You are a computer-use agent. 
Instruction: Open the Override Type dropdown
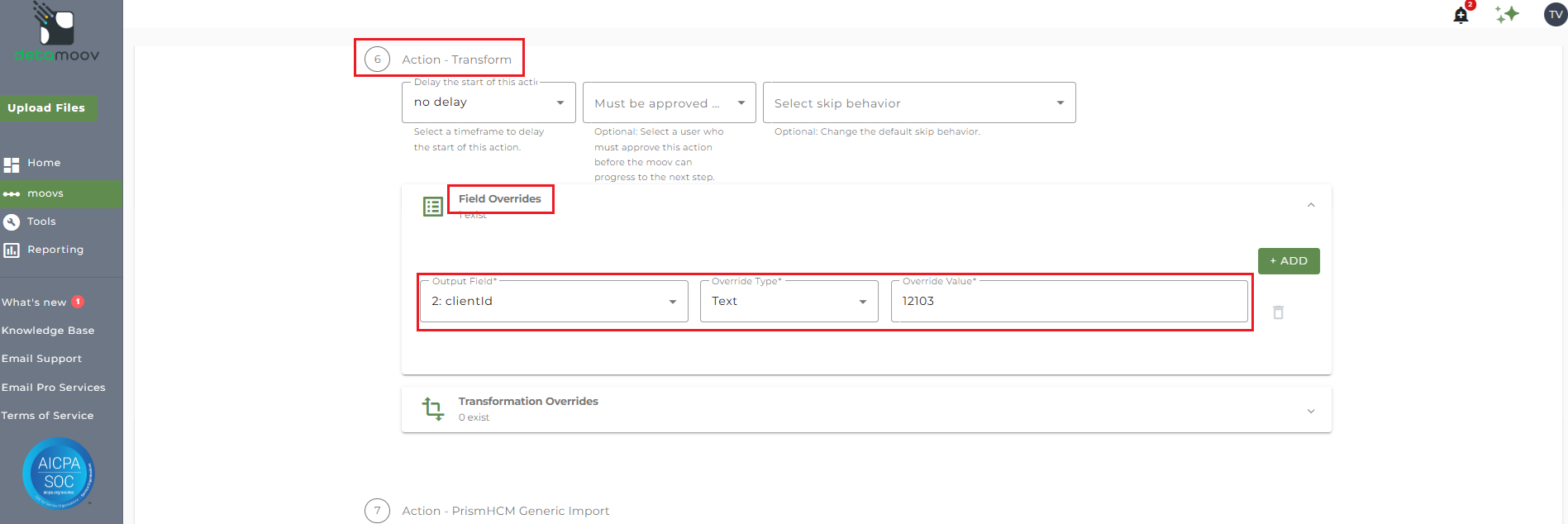pos(789,301)
